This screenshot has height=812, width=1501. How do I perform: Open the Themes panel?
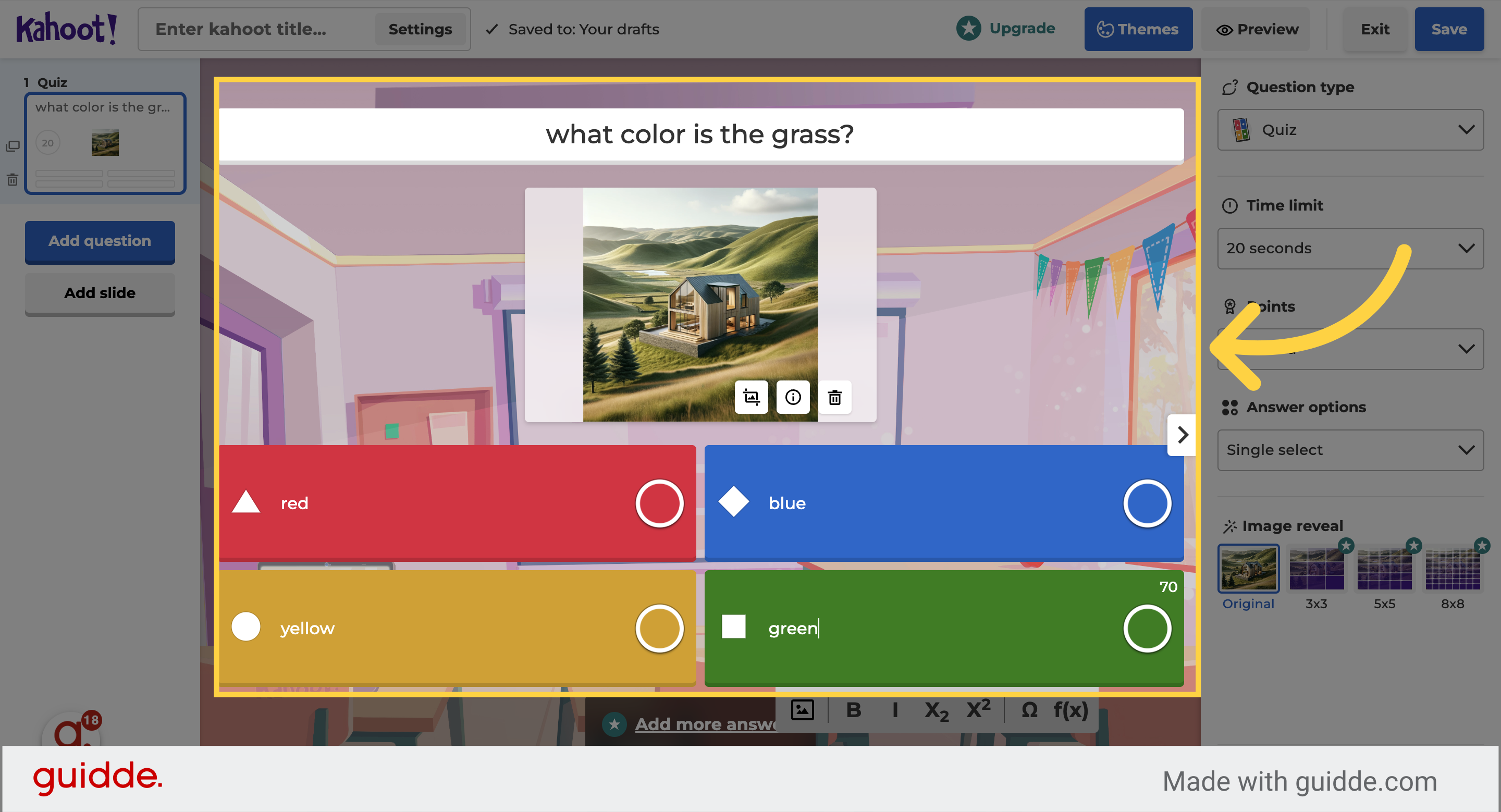[x=1138, y=29]
